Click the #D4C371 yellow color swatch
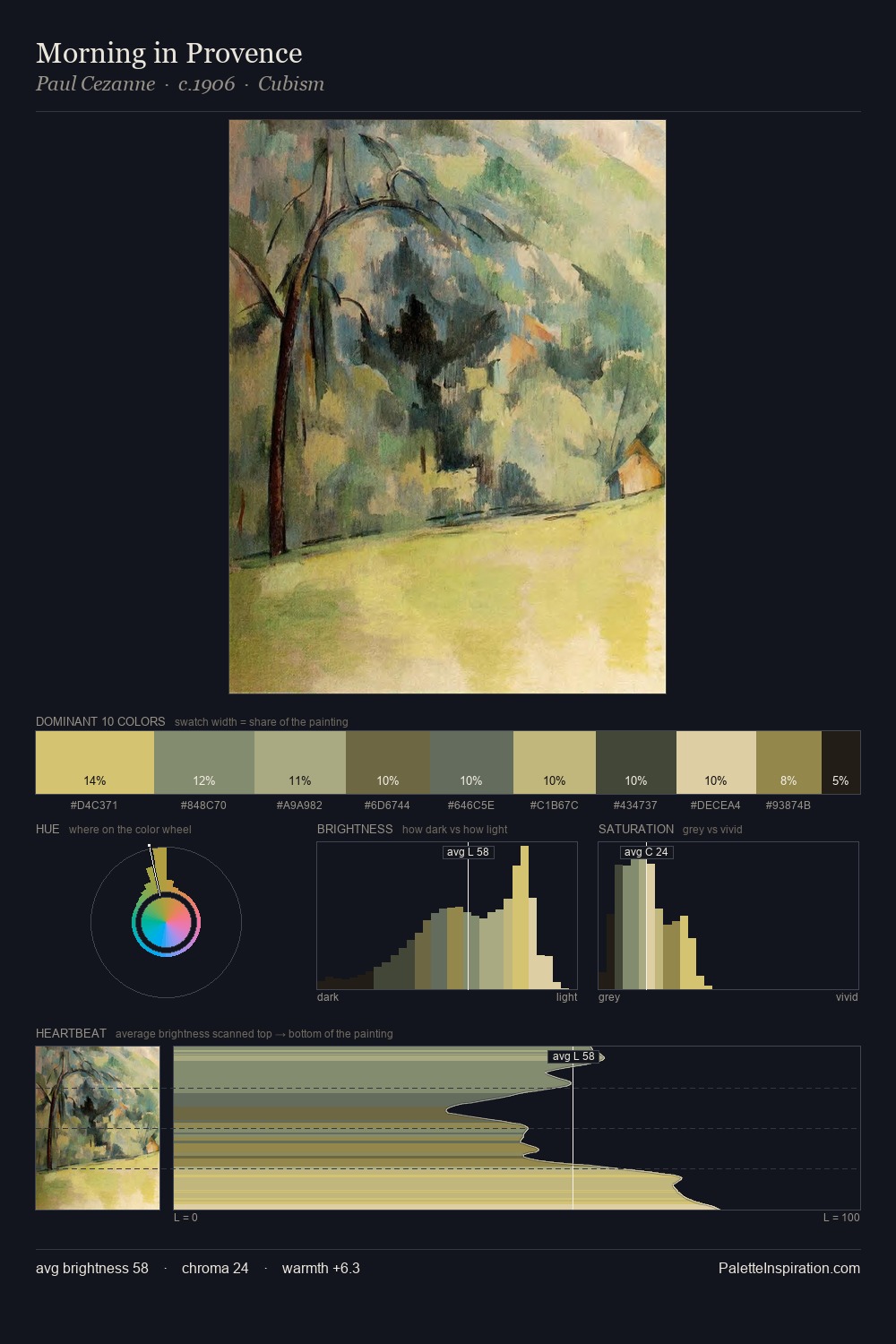This screenshot has width=896, height=1344. click(x=95, y=762)
